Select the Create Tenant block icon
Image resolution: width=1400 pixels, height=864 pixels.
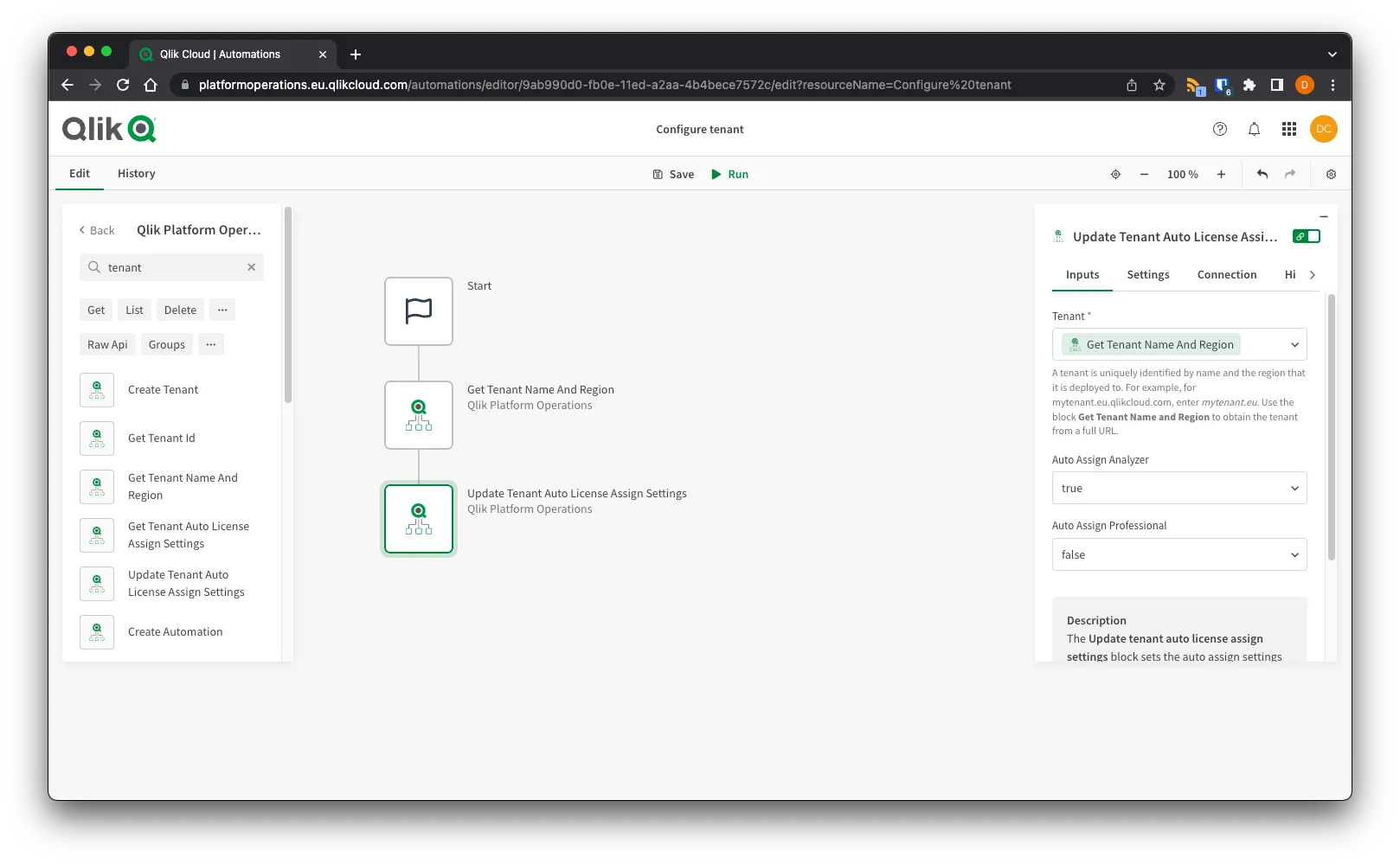[96, 389]
